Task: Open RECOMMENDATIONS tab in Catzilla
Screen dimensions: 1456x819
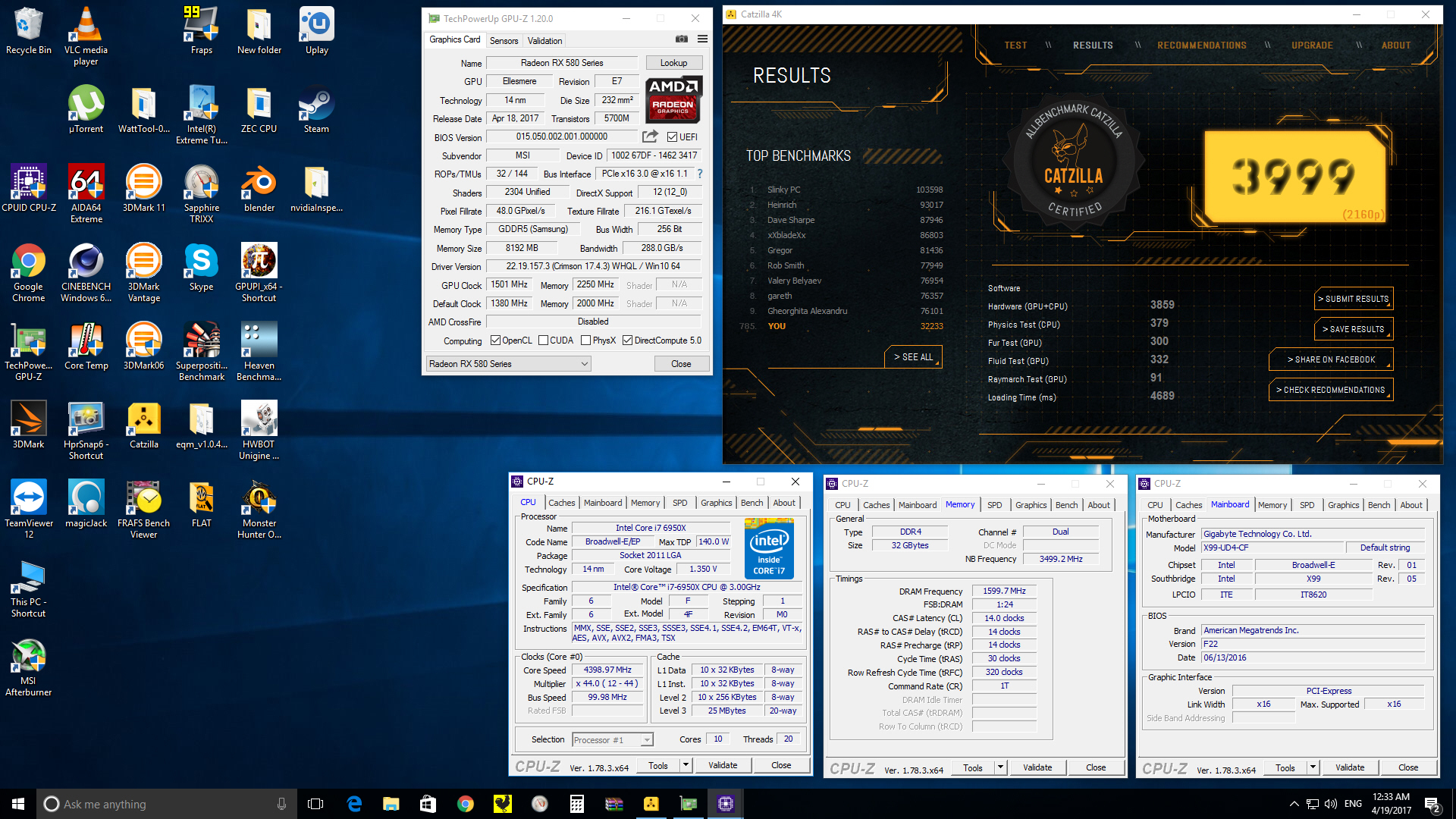Action: click(x=1201, y=45)
